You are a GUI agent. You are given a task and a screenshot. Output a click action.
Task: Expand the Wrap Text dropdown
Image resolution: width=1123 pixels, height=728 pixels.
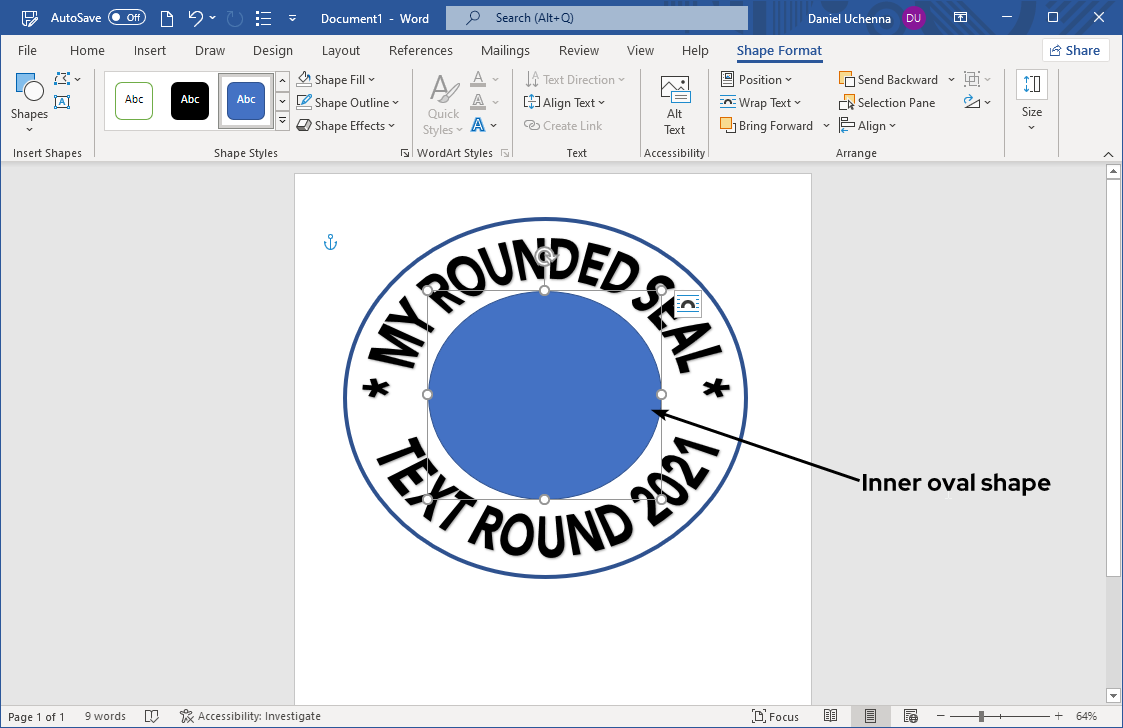(763, 102)
